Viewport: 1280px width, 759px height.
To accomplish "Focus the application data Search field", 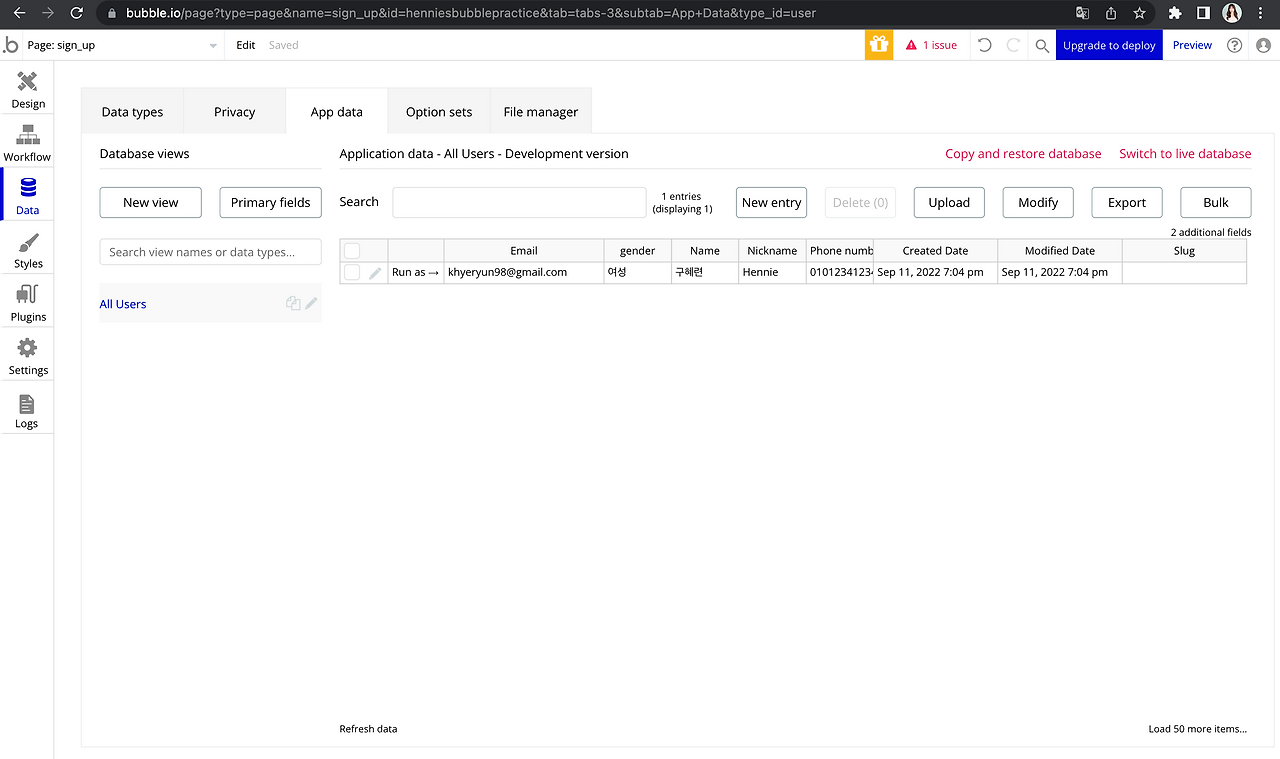I will pos(519,202).
